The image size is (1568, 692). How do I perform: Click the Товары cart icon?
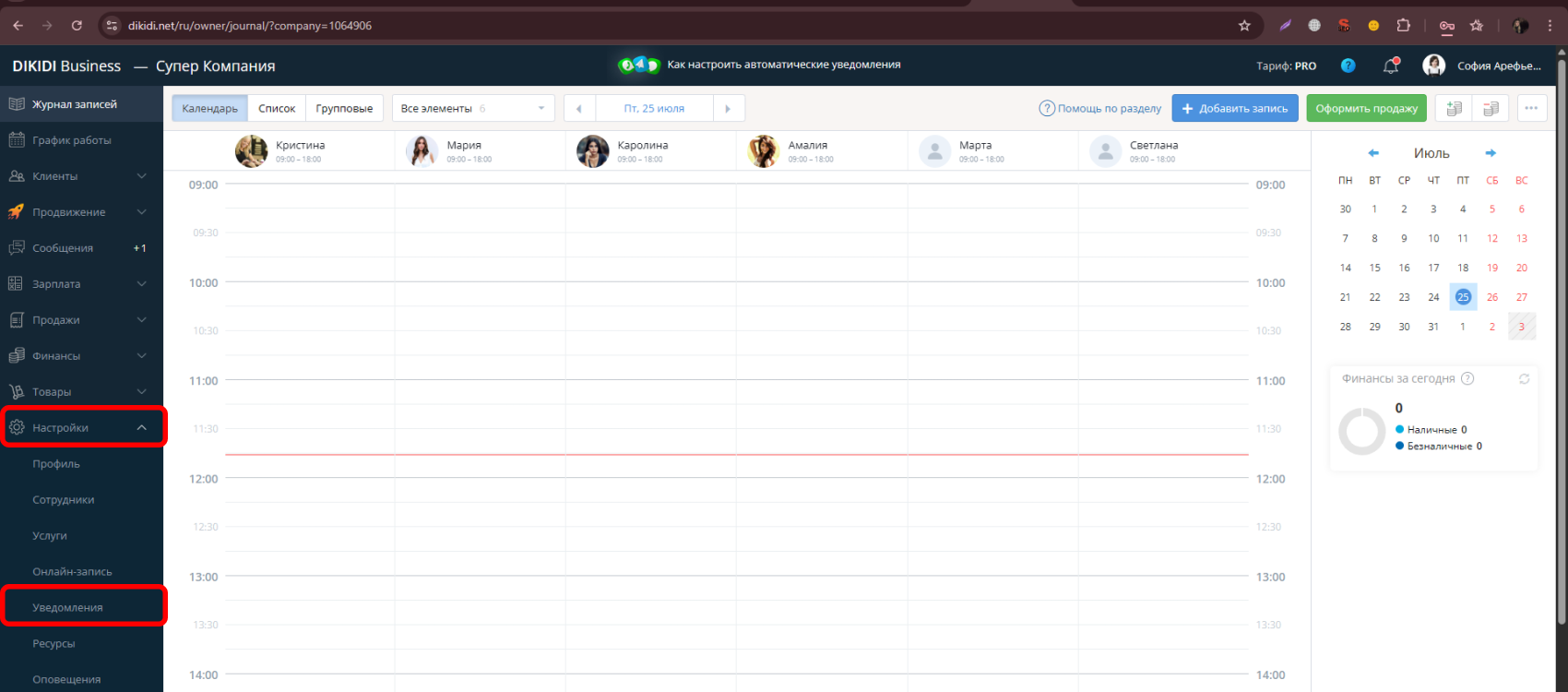pyautogui.click(x=17, y=392)
